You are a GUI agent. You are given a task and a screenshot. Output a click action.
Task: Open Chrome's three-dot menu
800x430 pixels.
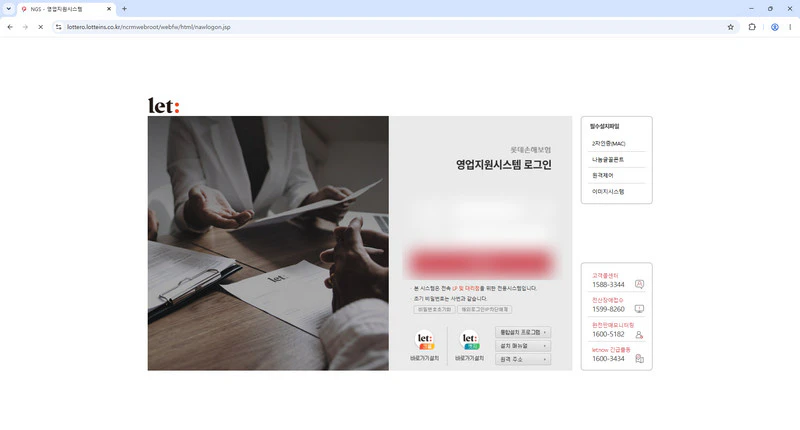point(790,27)
